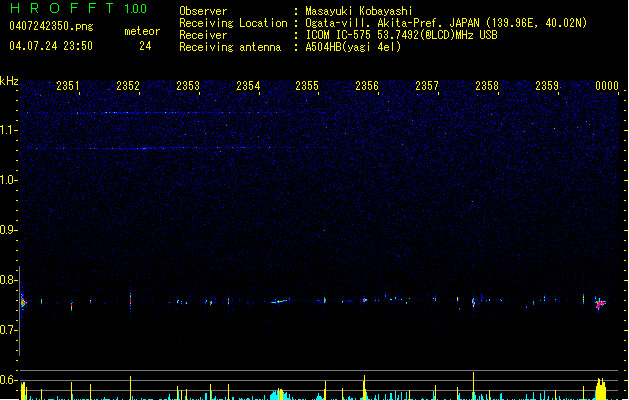Click the Receiver field label
The height and width of the screenshot is (400, 629).
[x=203, y=35]
